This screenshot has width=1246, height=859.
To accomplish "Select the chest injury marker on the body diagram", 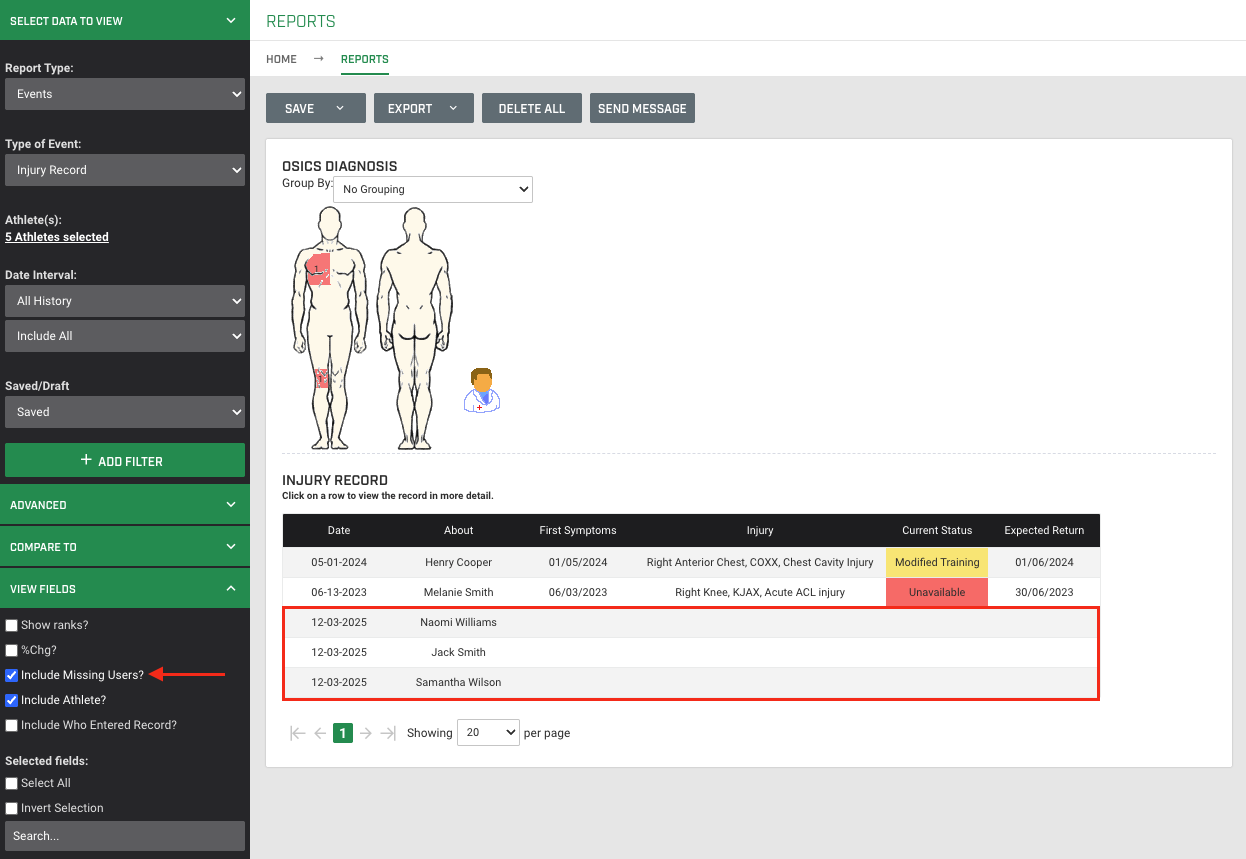I will [318, 268].
